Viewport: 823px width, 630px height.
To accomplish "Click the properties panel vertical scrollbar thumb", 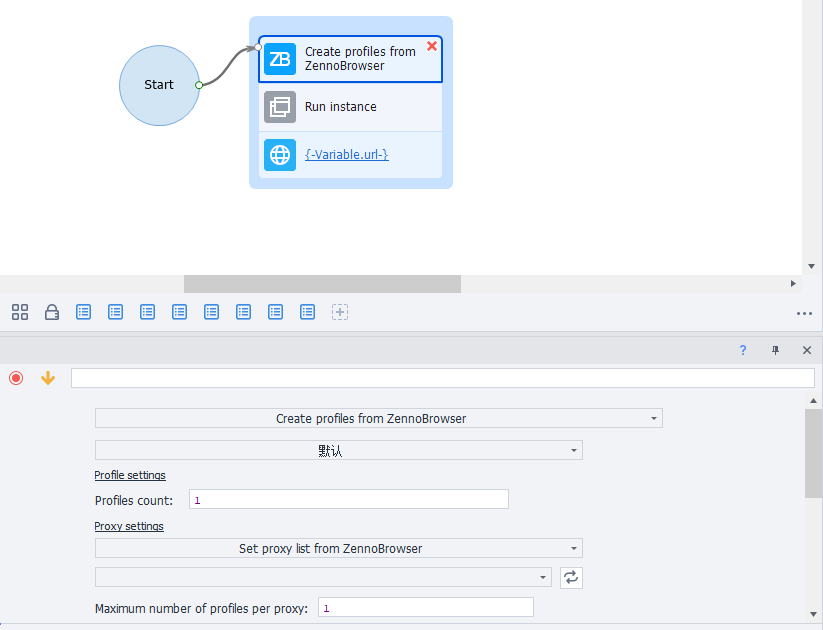I will (x=813, y=453).
